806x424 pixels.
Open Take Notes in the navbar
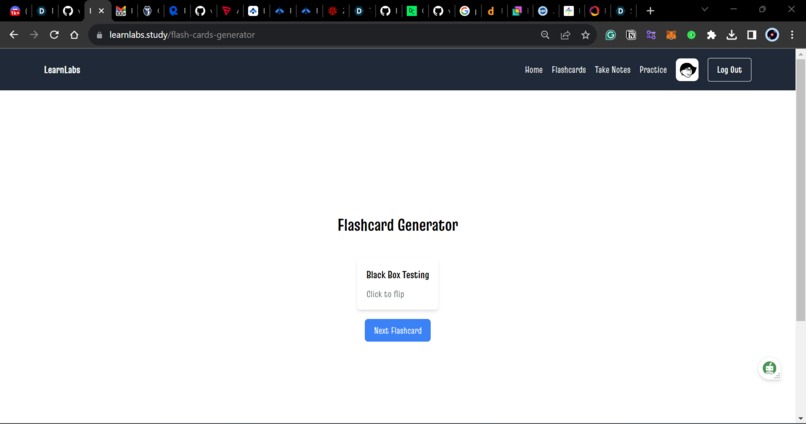click(612, 70)
